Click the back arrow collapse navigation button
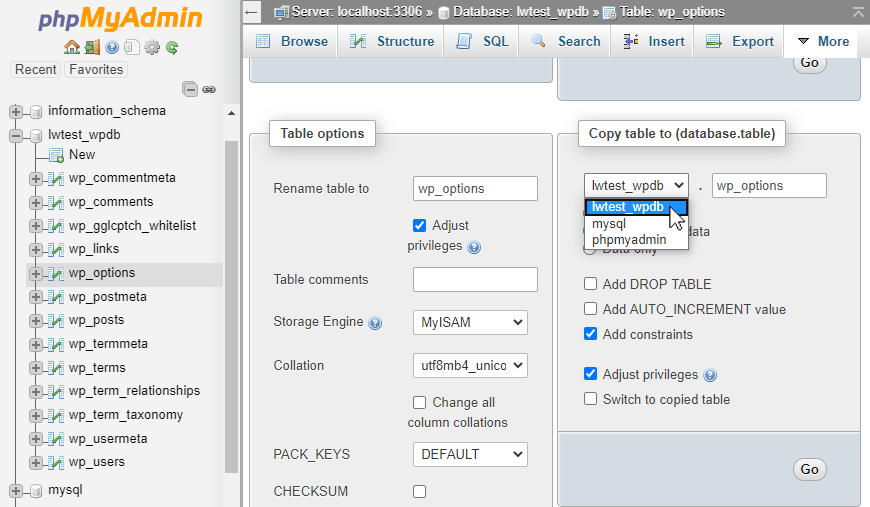 tap(251, 12)
